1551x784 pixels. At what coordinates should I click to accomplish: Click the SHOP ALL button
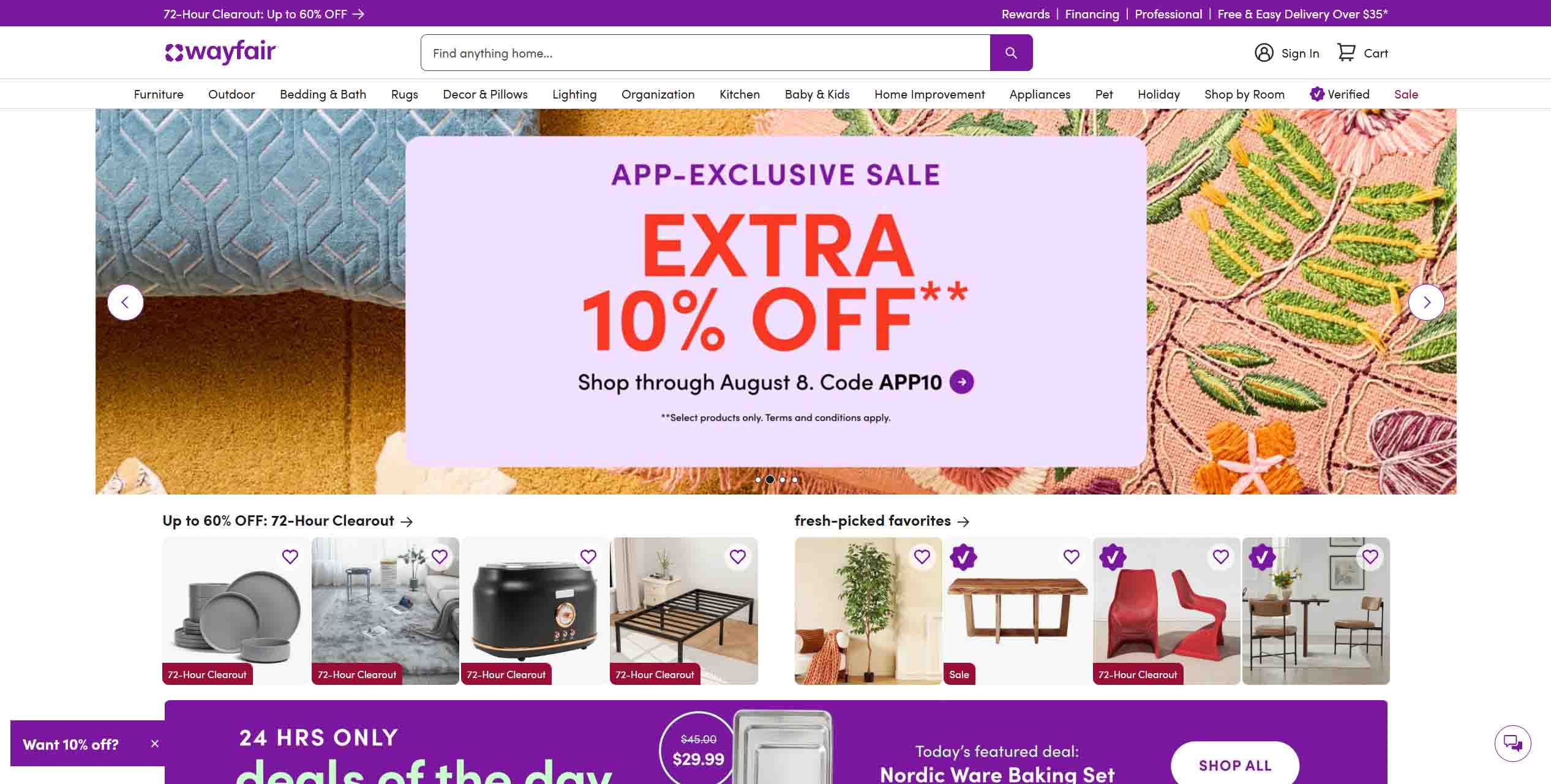coord(1235,765)
